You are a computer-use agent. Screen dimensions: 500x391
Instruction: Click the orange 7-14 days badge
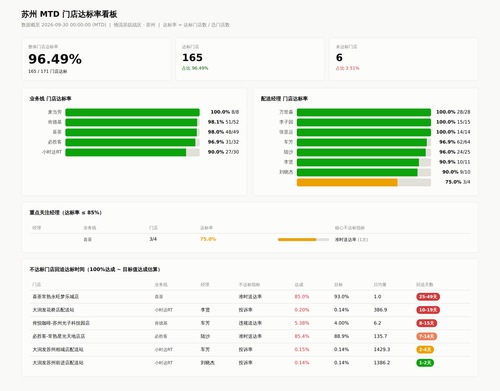[x=427, y=336]
